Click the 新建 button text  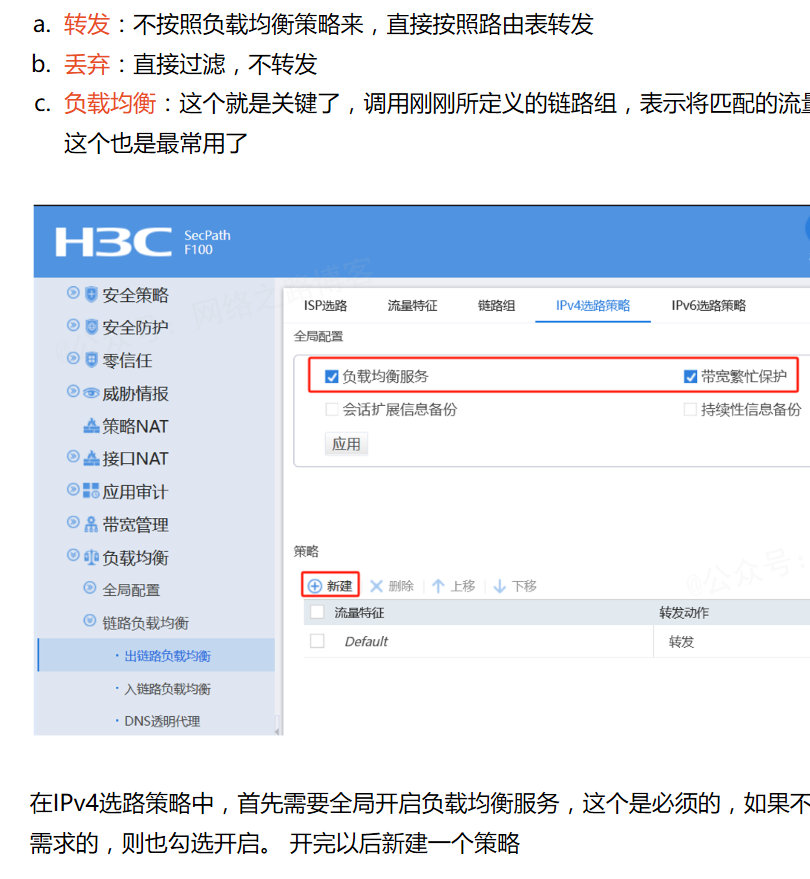point(340,586)
